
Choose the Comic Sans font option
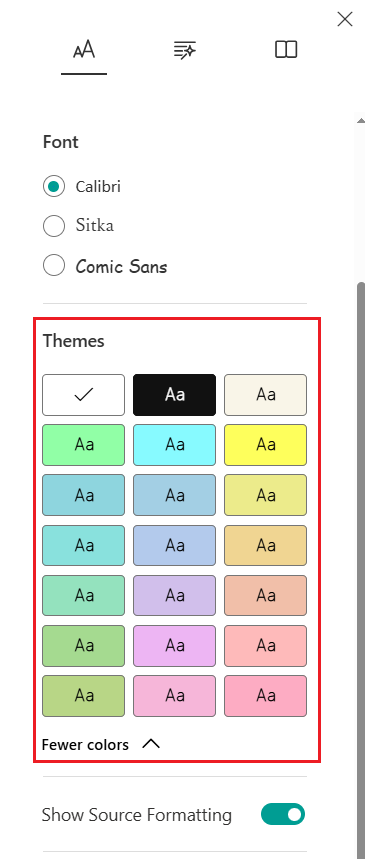click(105, 266)
